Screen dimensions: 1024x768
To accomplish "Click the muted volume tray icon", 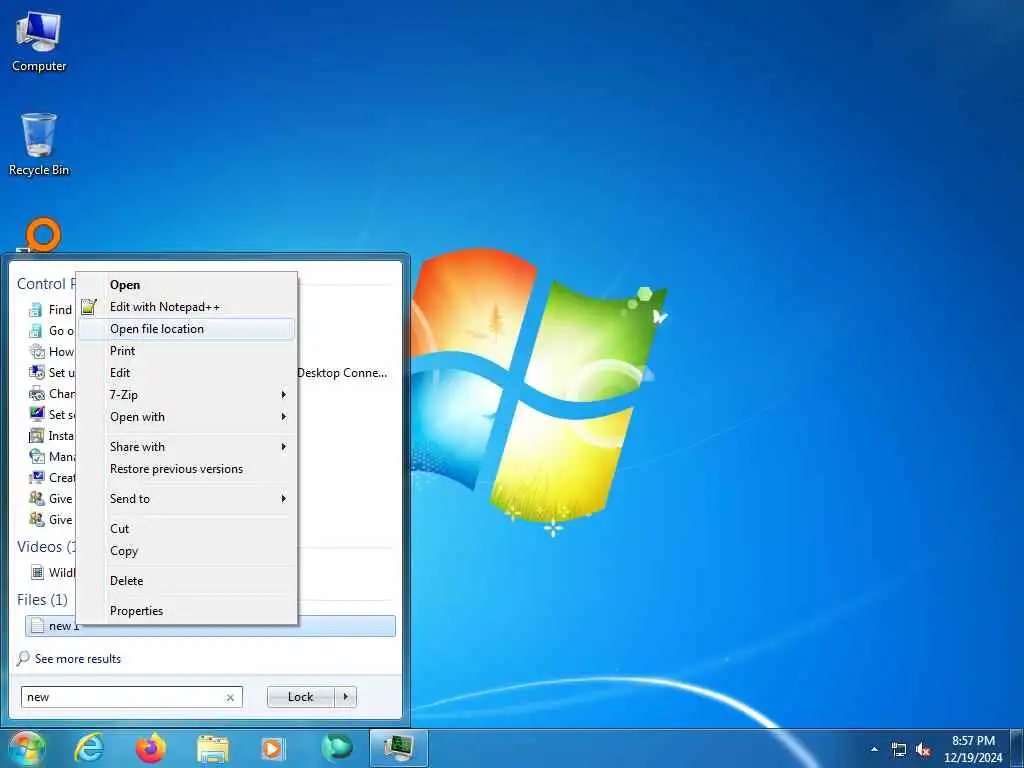I will point(923,750).
